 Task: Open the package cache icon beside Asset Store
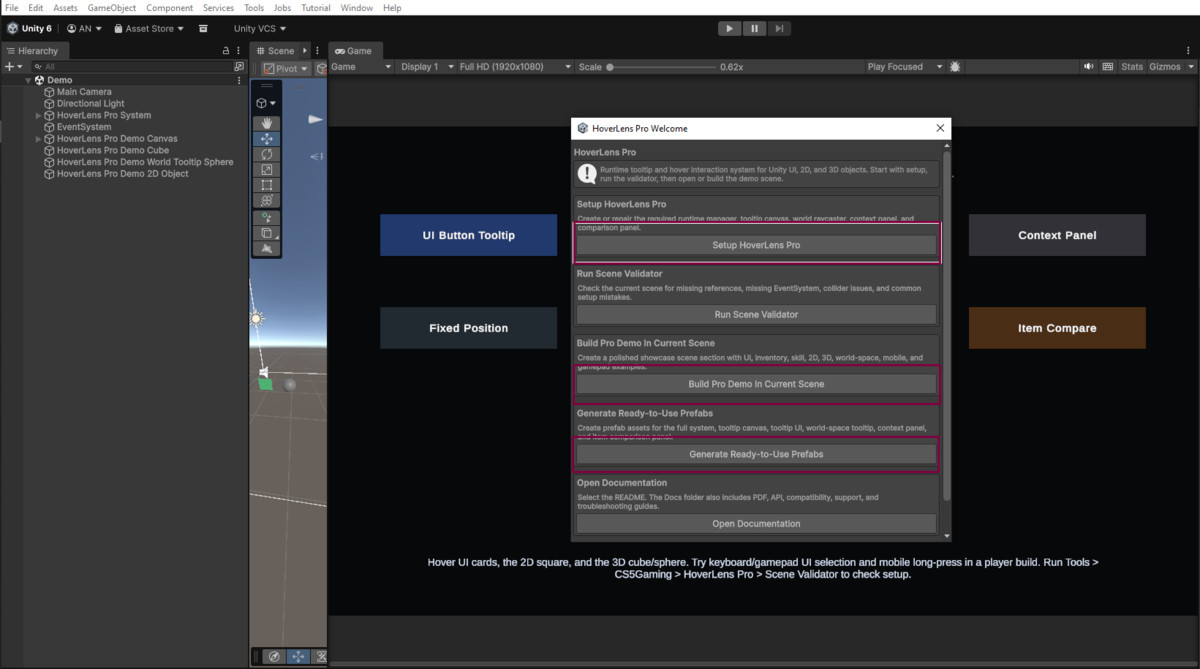coord(204,29)
